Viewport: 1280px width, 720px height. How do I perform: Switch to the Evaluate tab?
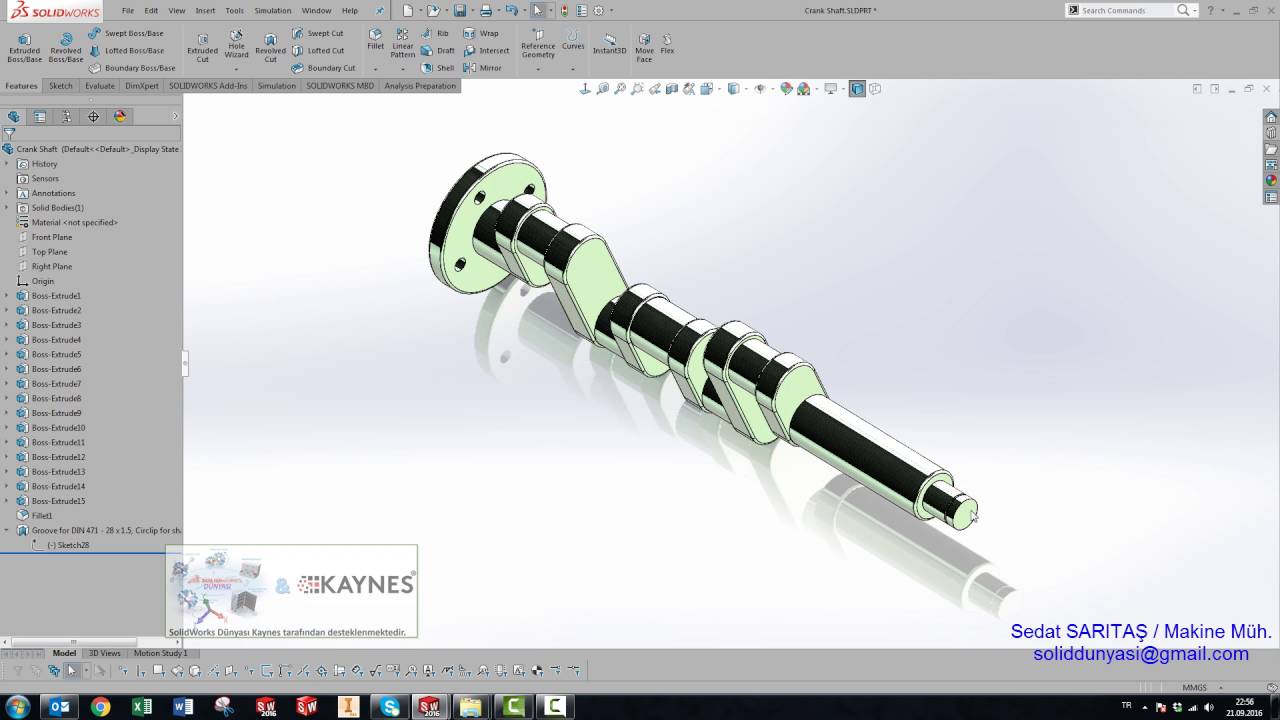[100, 86]
